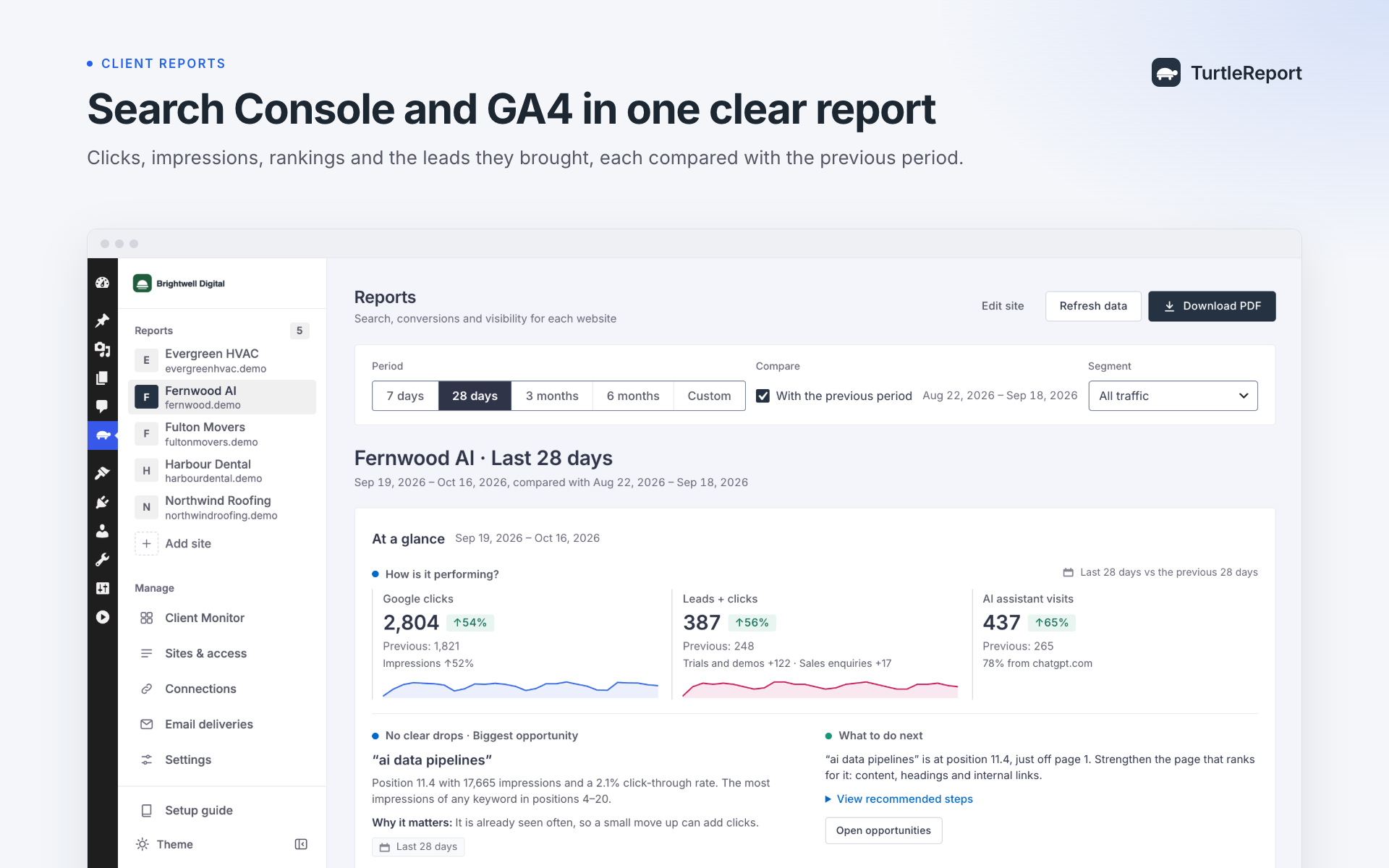Collapse sidebar using the panel icon beside Theme
Viewport: 1389px width, 868px height.
click(x=301, y=844)
